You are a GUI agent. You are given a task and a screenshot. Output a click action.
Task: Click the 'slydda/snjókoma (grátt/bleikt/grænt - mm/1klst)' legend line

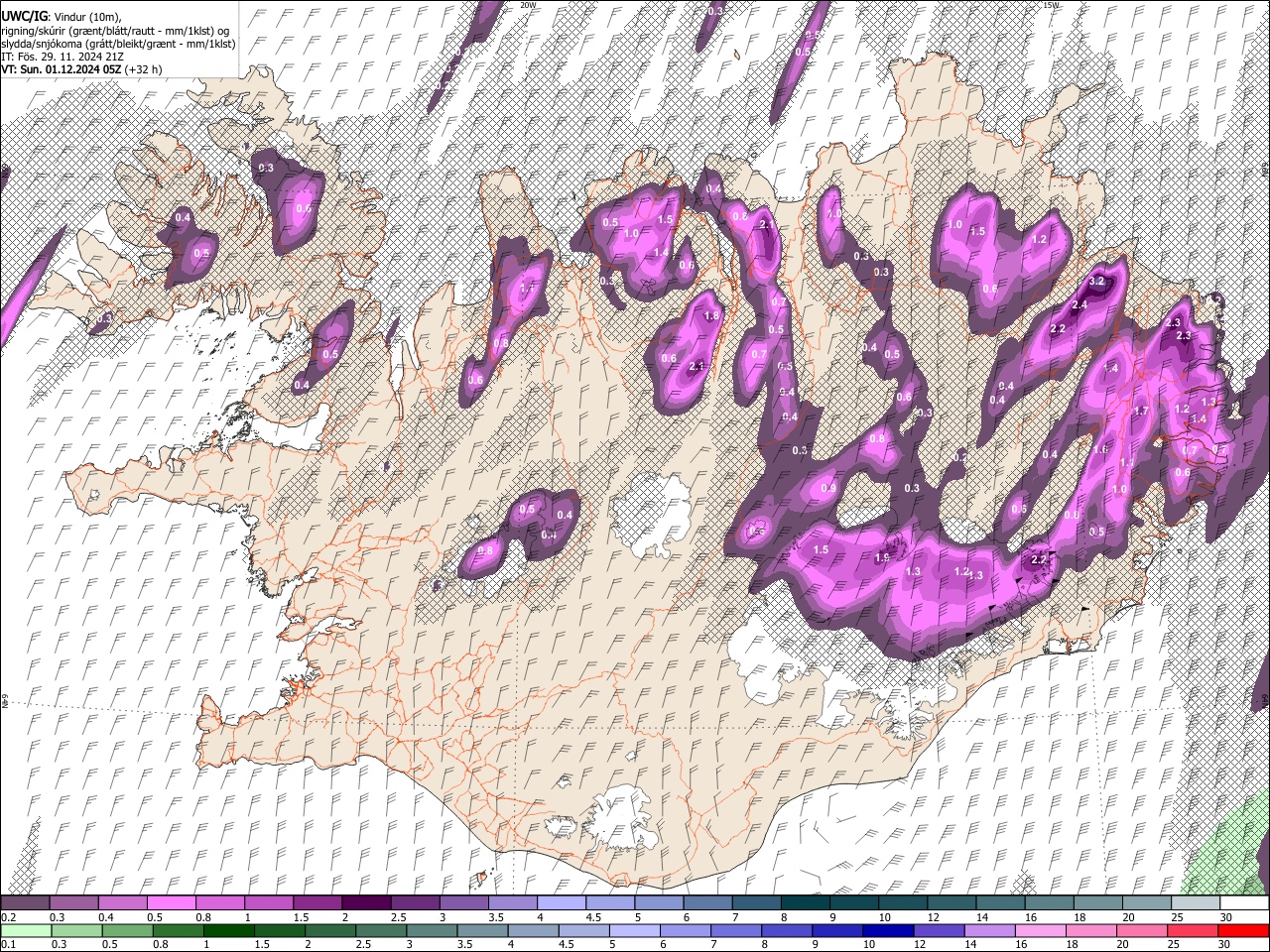[x=118, y=44]
